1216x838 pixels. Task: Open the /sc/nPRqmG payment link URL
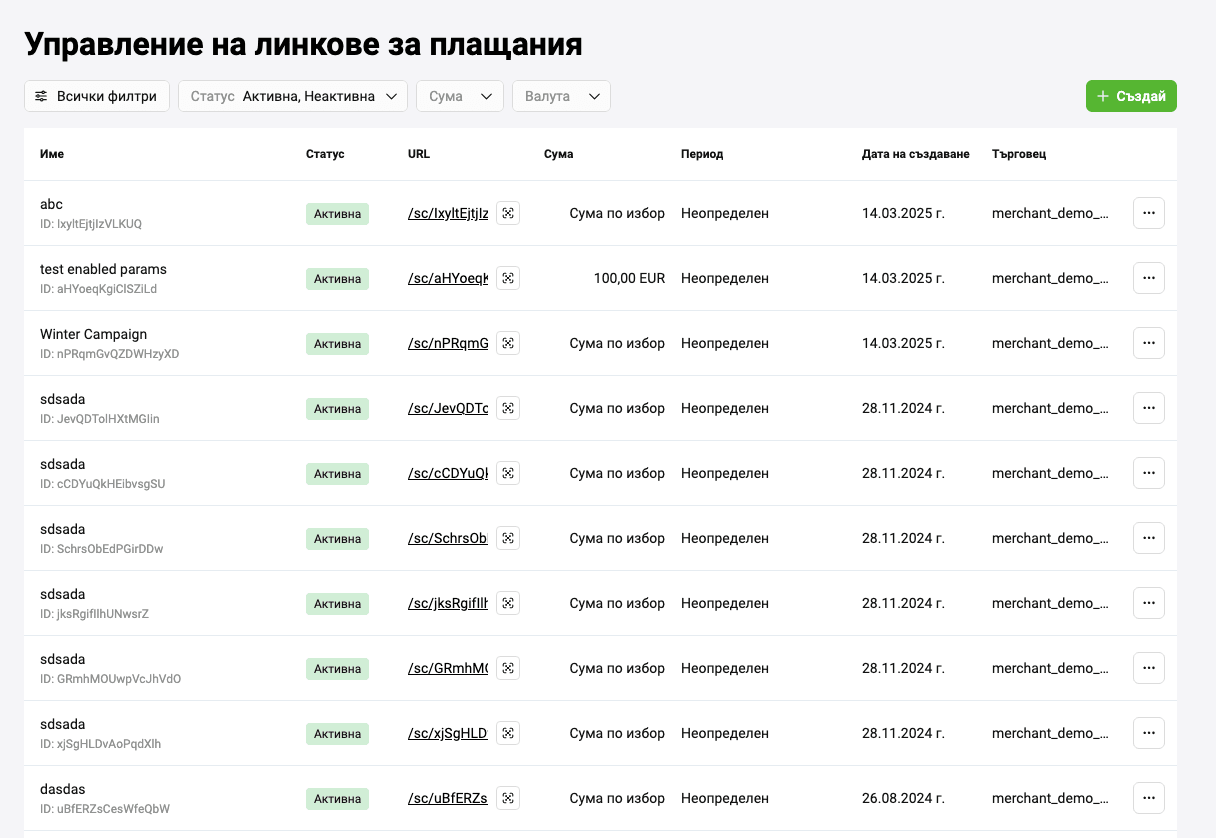point(448,343)
